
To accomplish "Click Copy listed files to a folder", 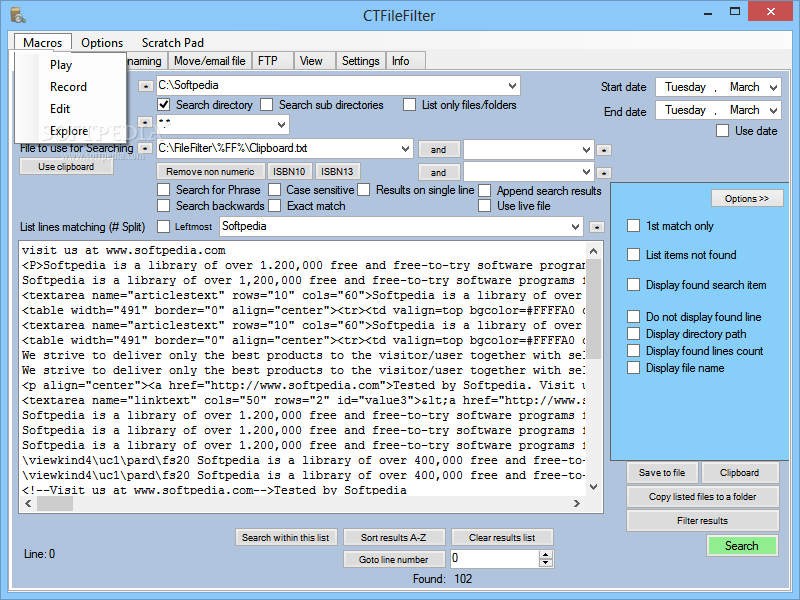I will (x=703, y=497).
